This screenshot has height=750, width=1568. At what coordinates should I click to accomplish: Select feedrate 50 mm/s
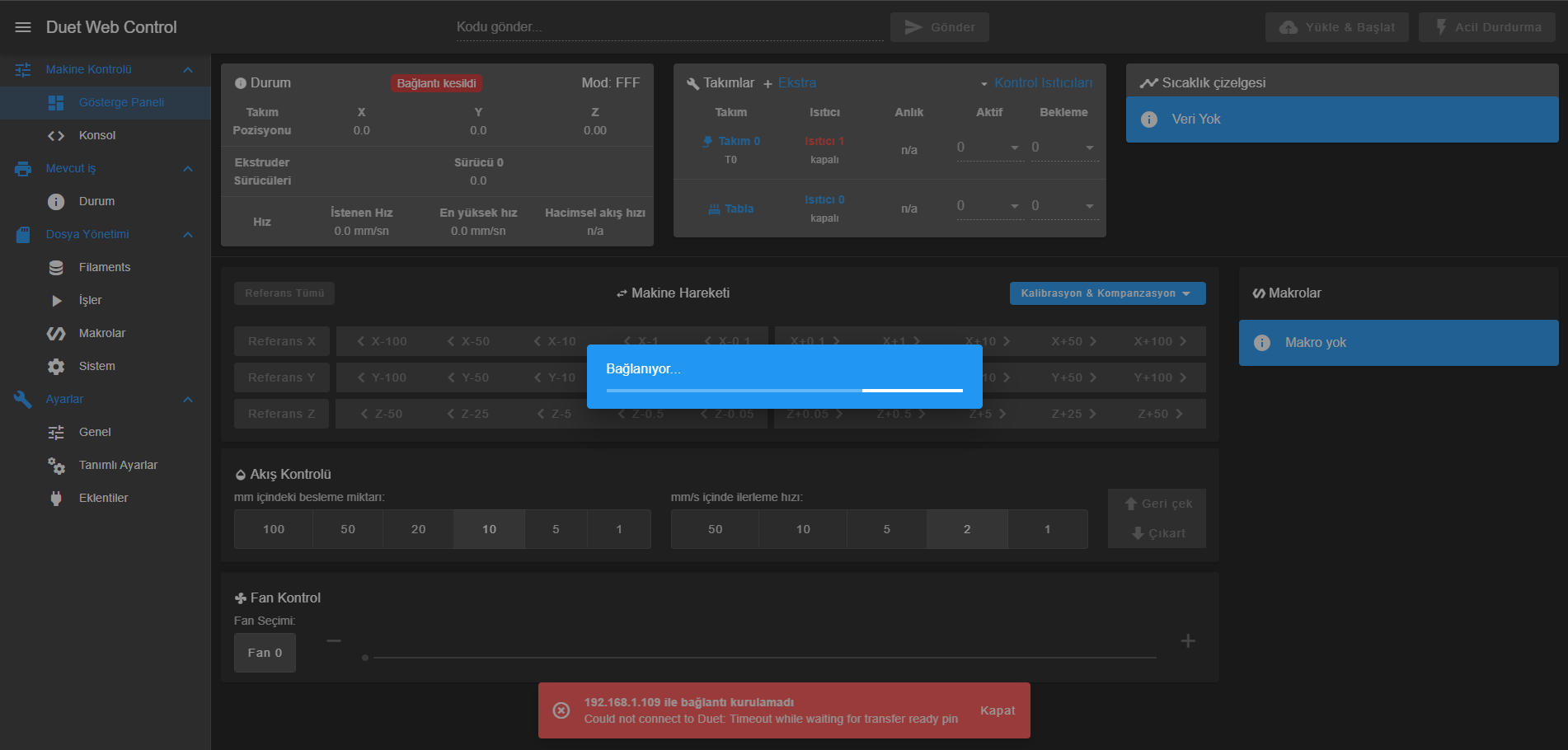pyautogui.click(x=716, y=529)
